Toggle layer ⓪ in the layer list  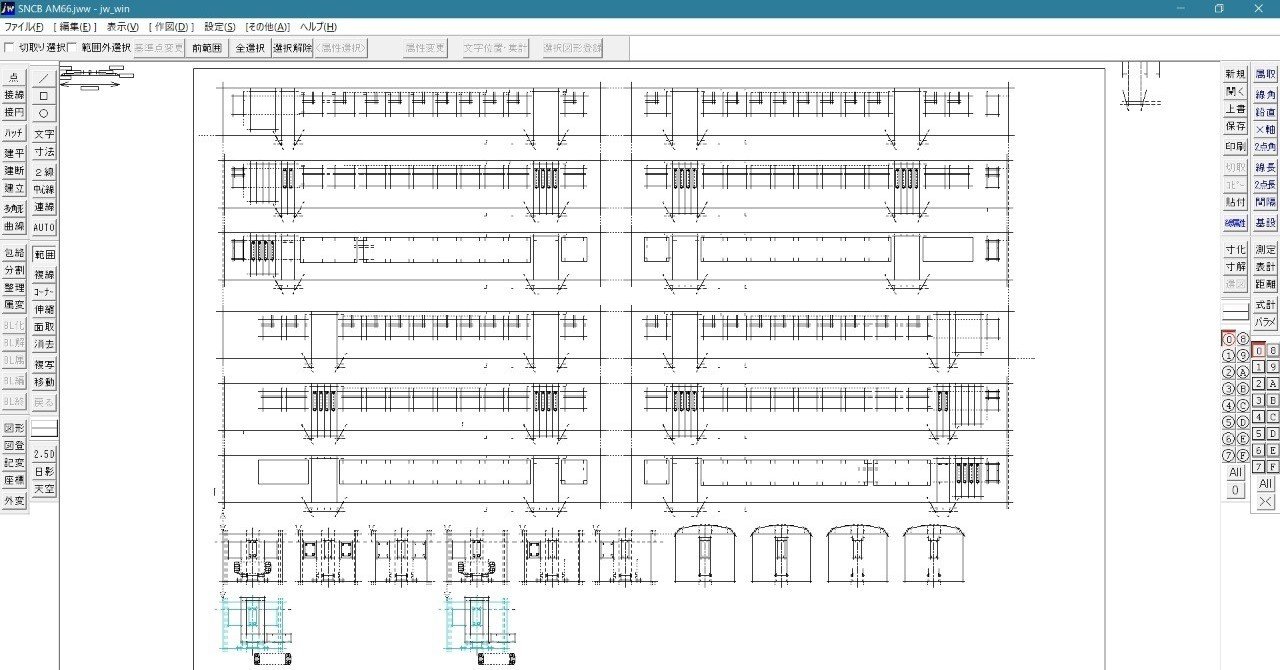(x=1228, y=339)
